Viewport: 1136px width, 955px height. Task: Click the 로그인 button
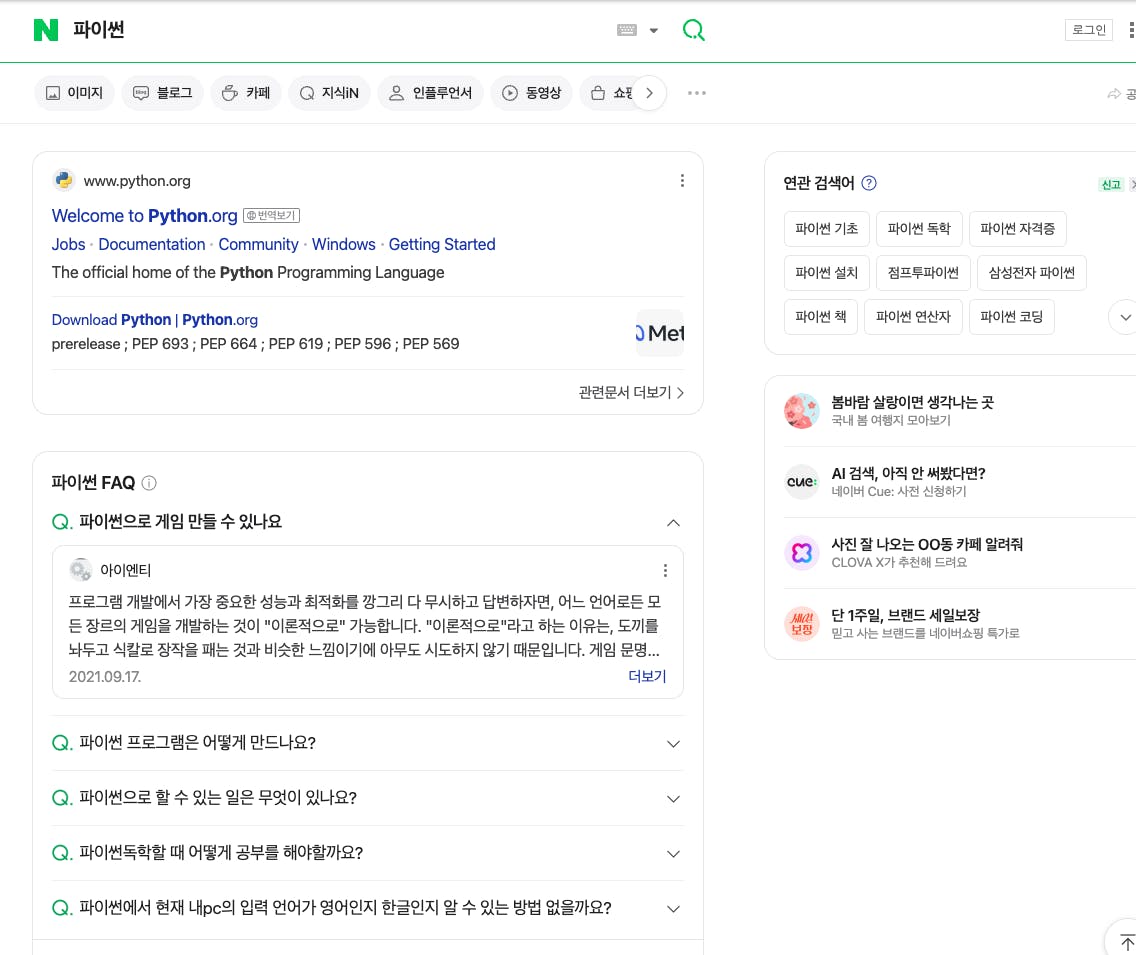[1088, 30]
